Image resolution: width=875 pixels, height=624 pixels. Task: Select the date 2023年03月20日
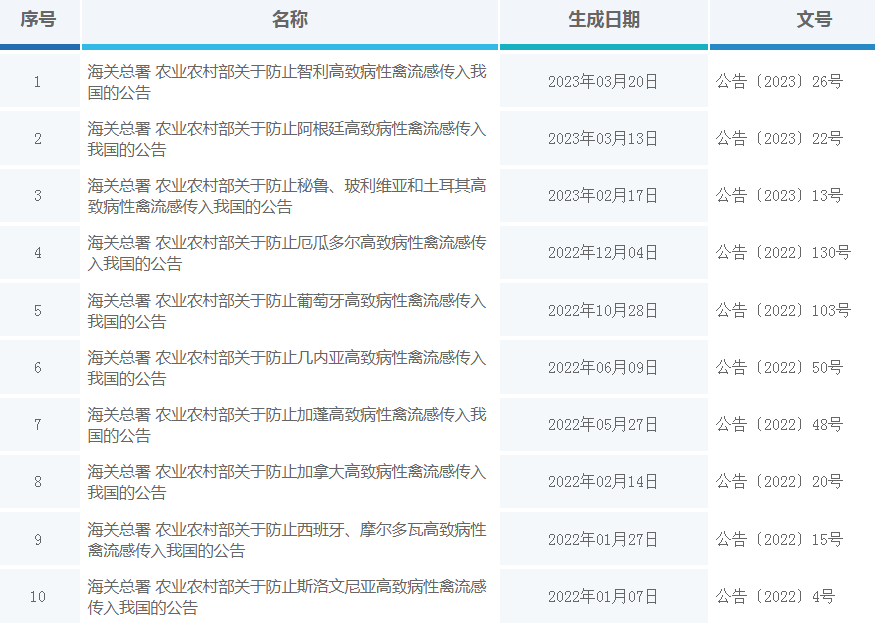click(x=603, y=82)
